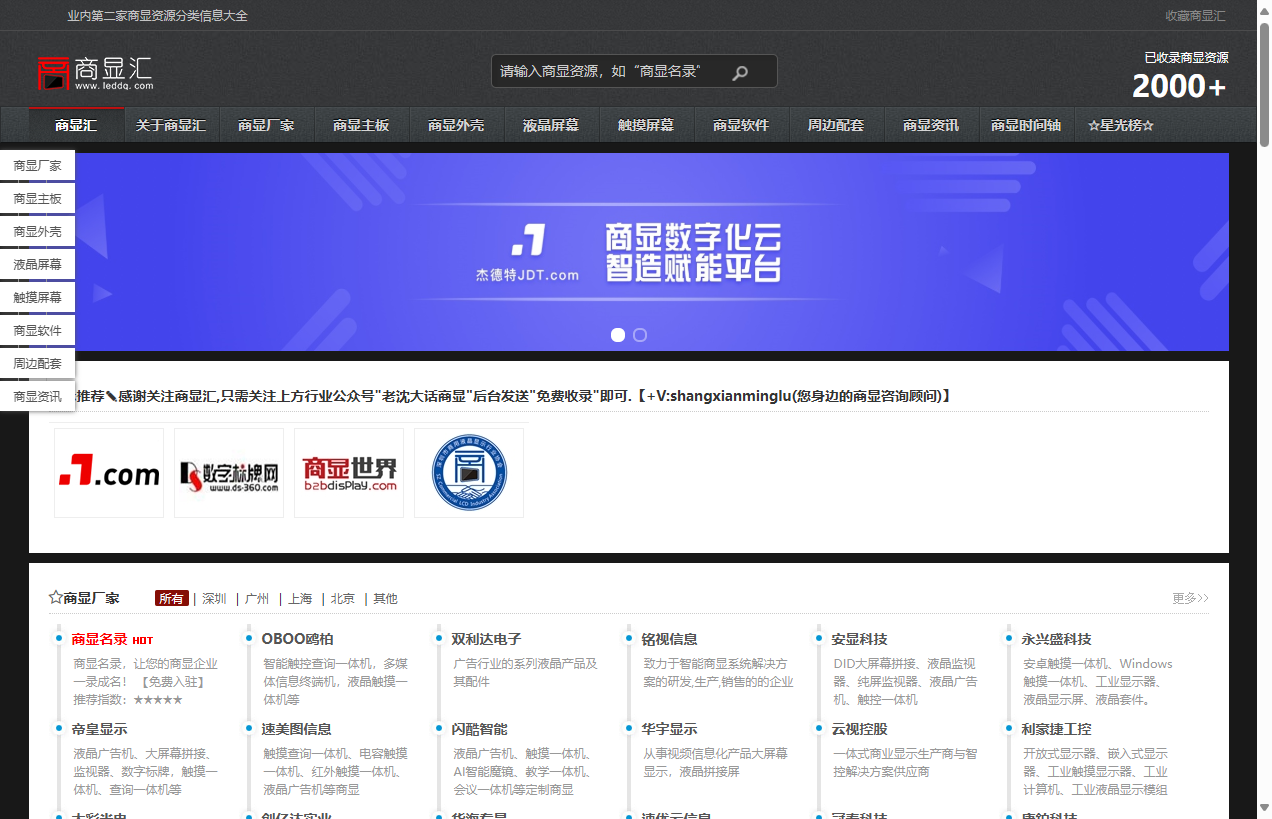The image size is (1272, 819).
Task: Click the 所有 highlighted filter button
Action: tap(171, 598)
